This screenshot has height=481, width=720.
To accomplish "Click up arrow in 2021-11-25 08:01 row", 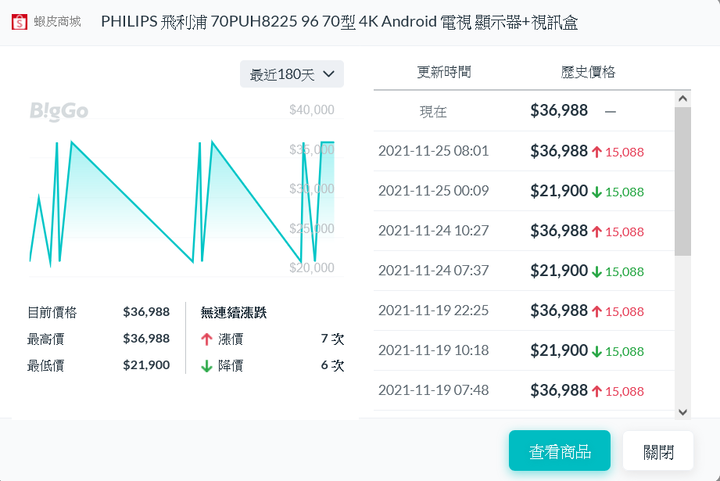I will (x=596, y=152).
